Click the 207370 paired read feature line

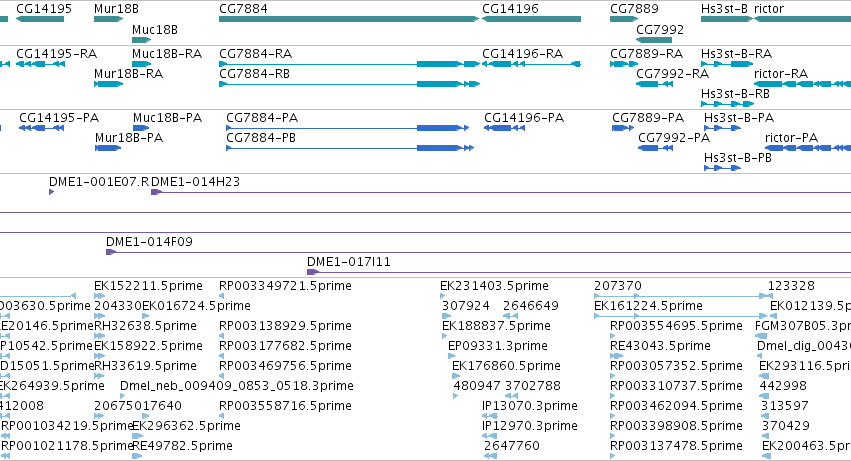(683, 296)
